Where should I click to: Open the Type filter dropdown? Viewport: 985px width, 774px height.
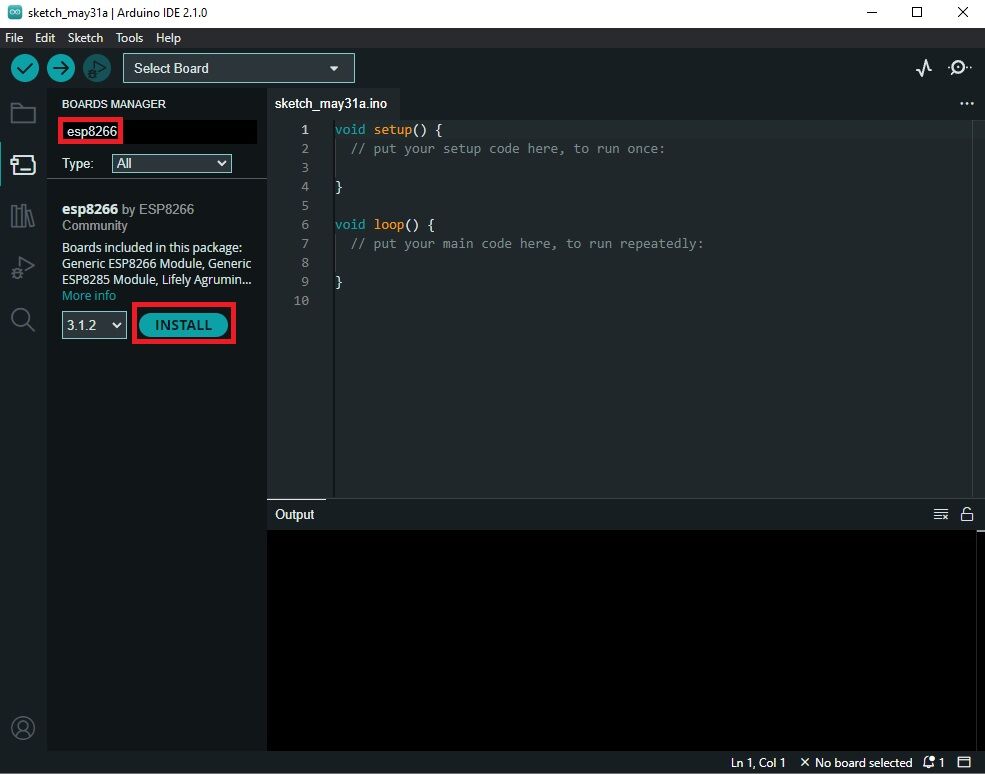coord(172,163)
